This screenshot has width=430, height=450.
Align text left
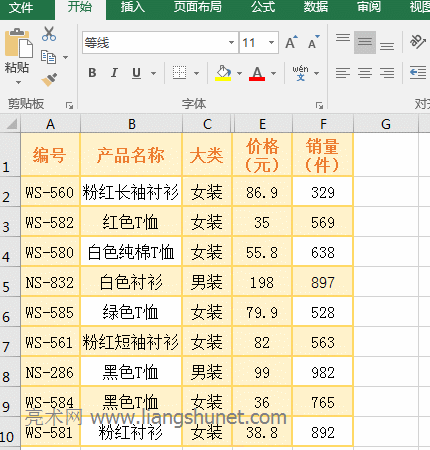coord(343,73)
